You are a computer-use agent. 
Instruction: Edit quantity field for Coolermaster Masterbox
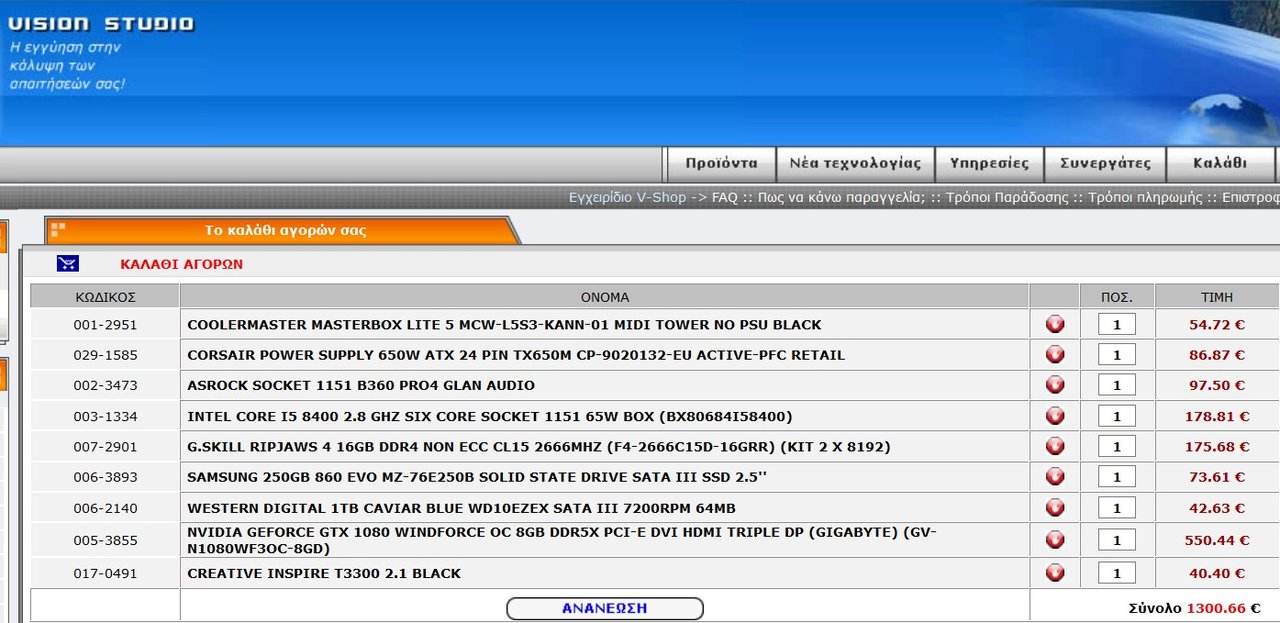pyautogui.click(x=1117, y=324)
